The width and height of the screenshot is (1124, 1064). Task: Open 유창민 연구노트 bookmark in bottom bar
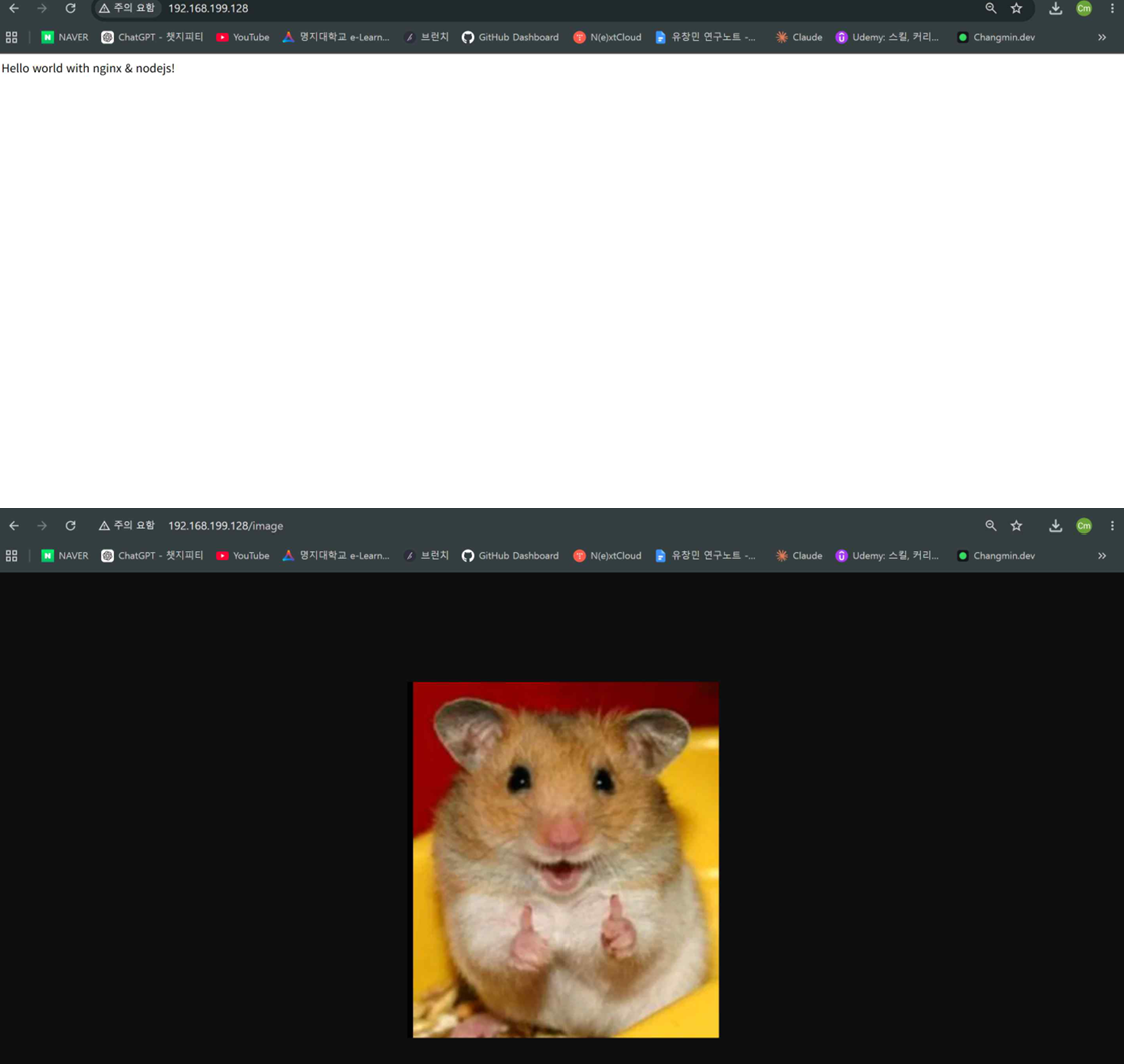[x=705, y=556]
